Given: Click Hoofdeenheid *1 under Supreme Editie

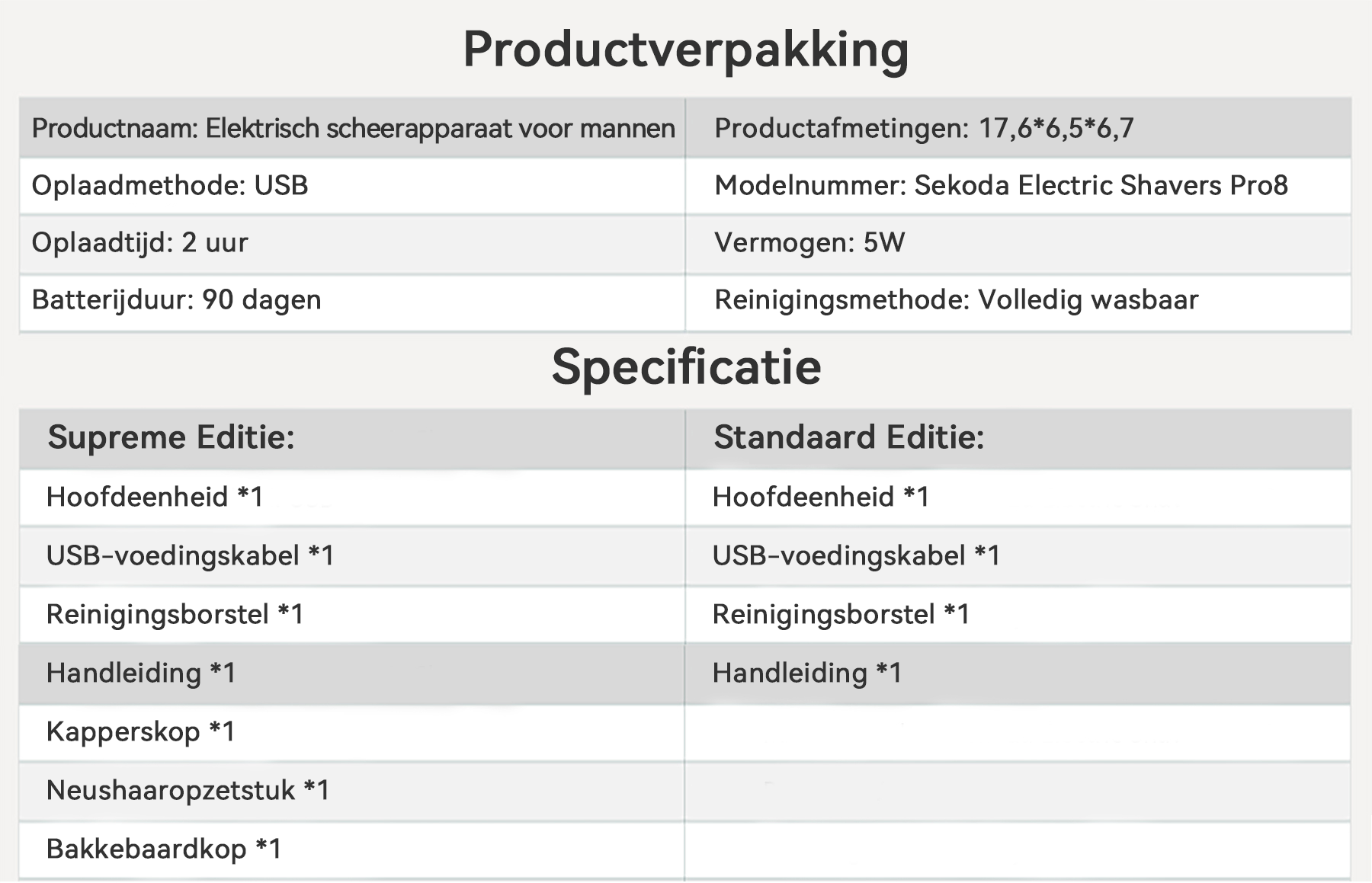Looking at the screenshot, I should pyautogui.click(x=155, y=497).
